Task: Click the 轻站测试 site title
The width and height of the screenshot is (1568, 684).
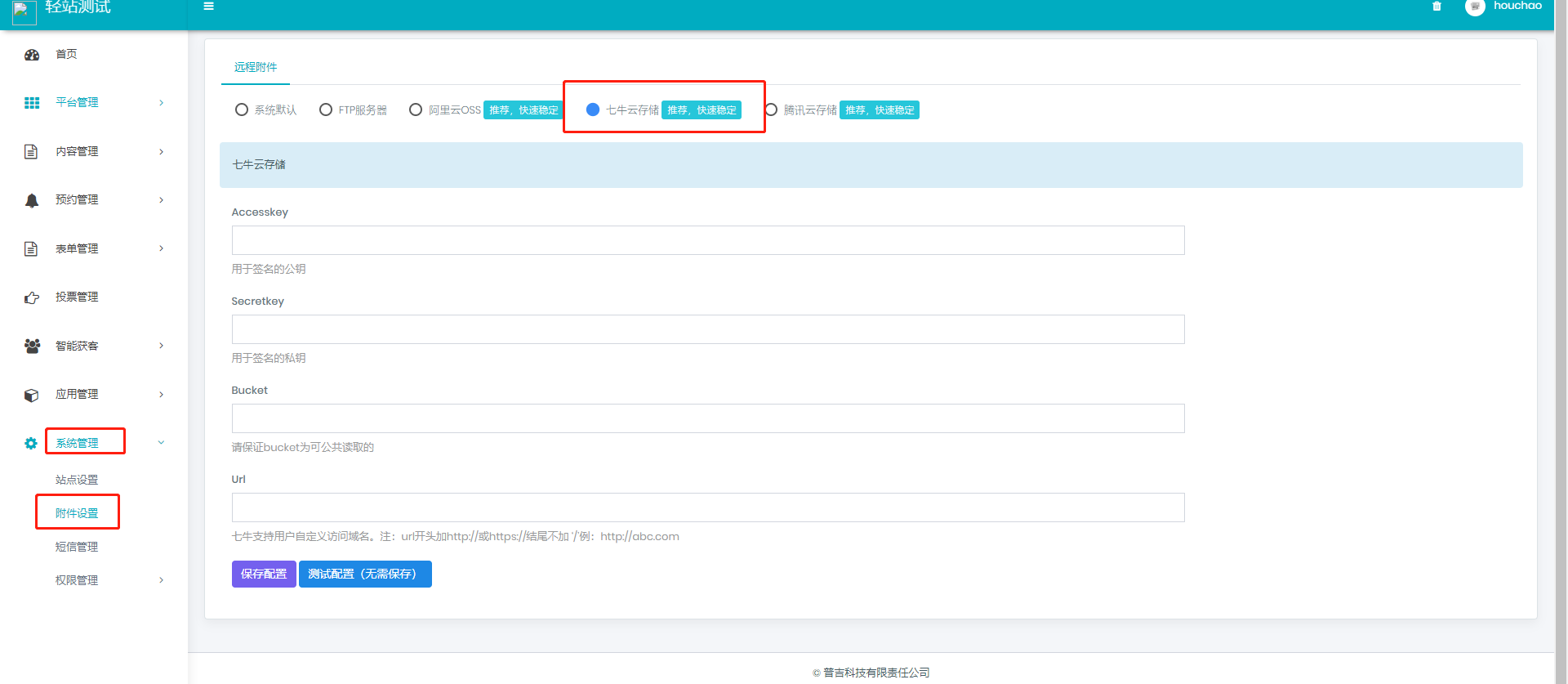Action: [78, 7]
